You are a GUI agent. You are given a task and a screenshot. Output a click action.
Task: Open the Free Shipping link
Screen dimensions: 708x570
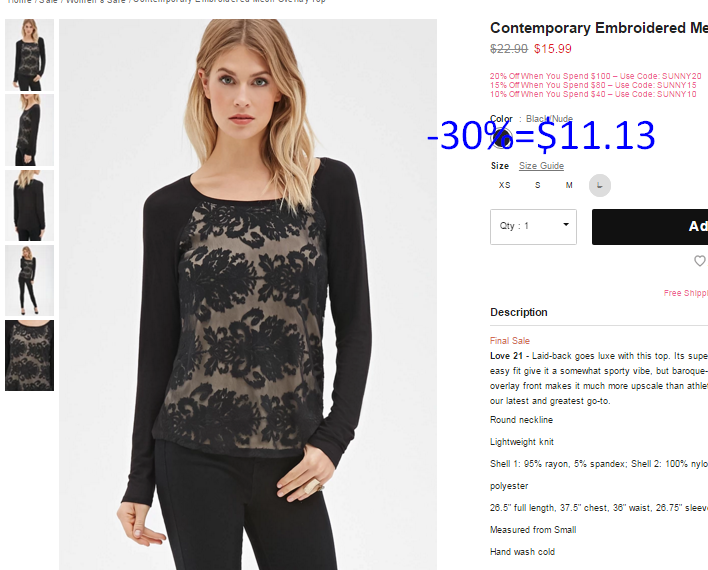[x=685, y=293]
